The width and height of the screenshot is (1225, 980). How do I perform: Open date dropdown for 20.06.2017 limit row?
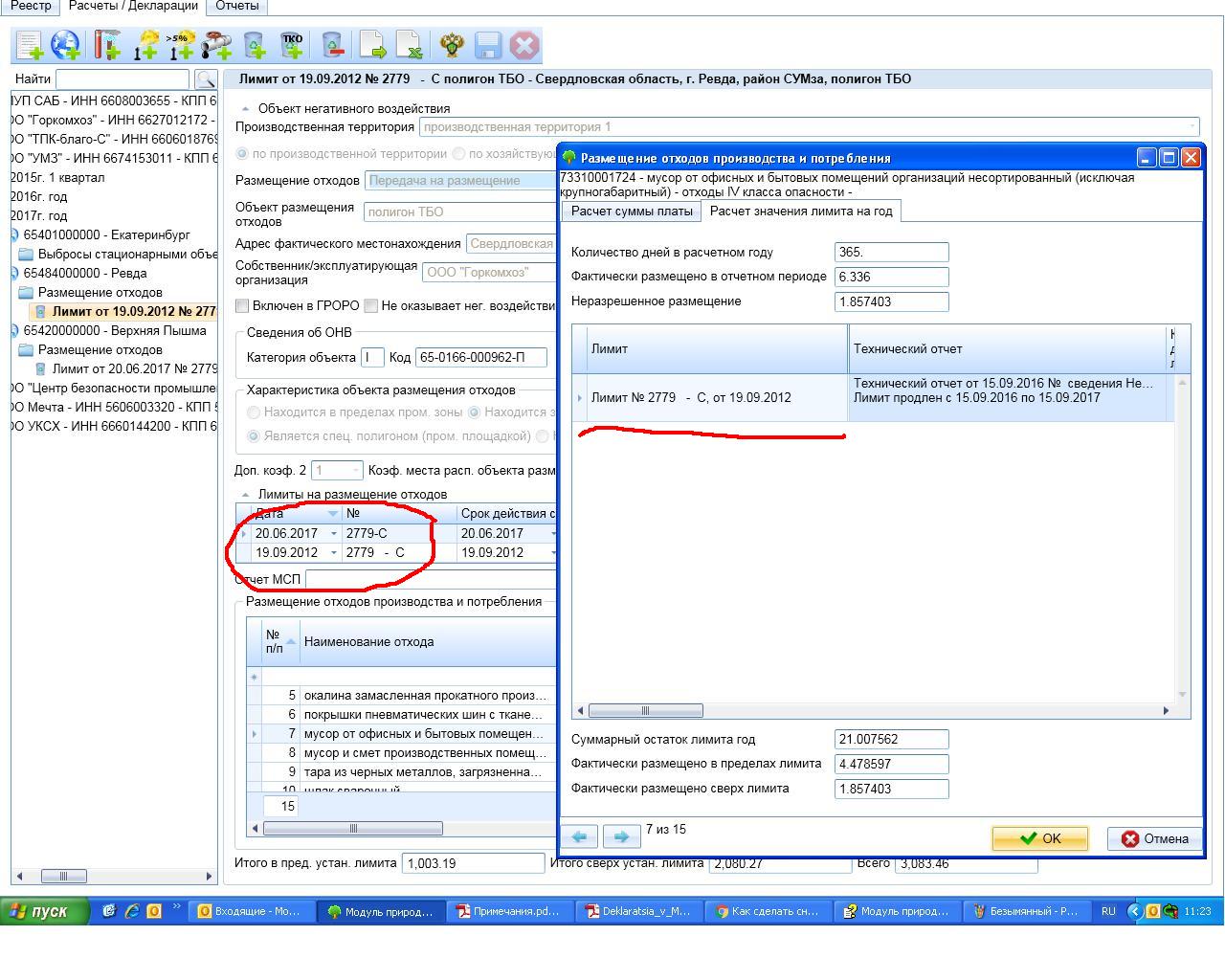click(x=333, y=534)
